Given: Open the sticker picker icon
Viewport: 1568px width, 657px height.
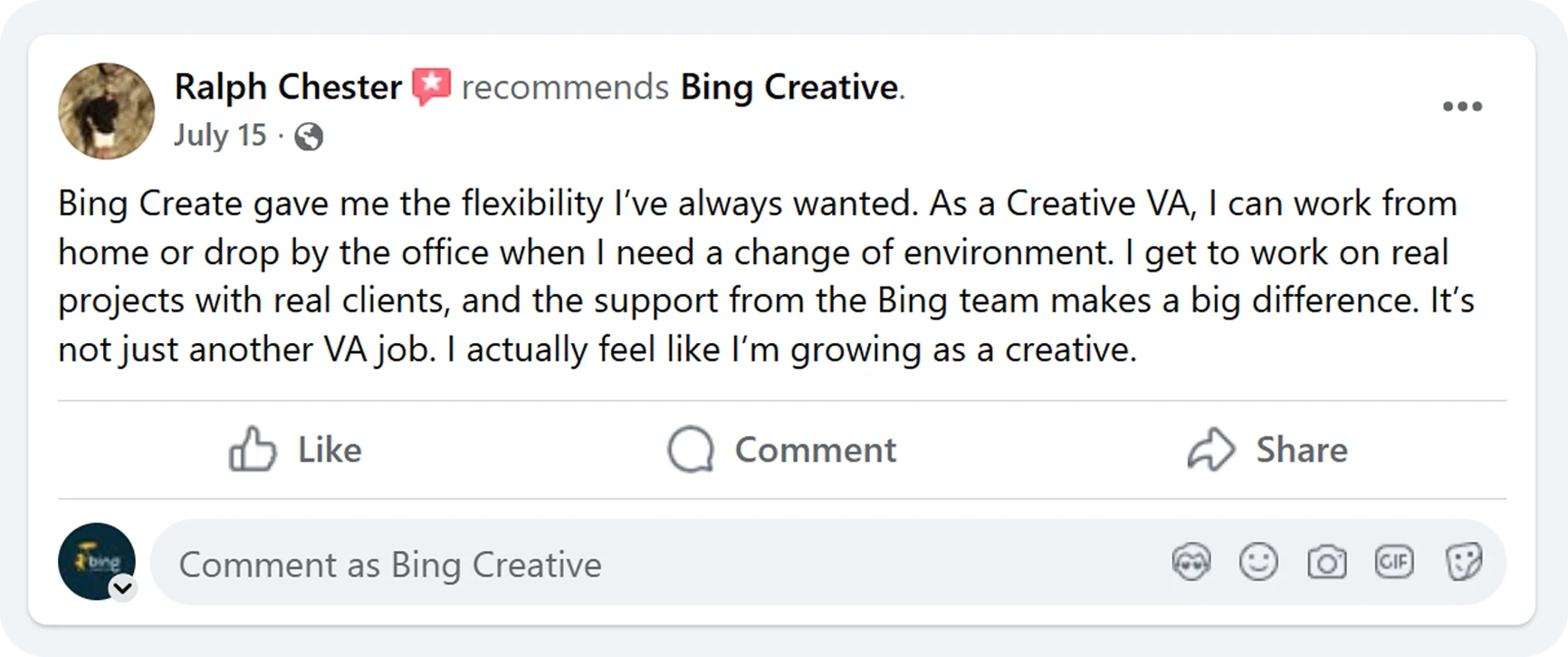Looking at the screenshot, I should 1463,563.
